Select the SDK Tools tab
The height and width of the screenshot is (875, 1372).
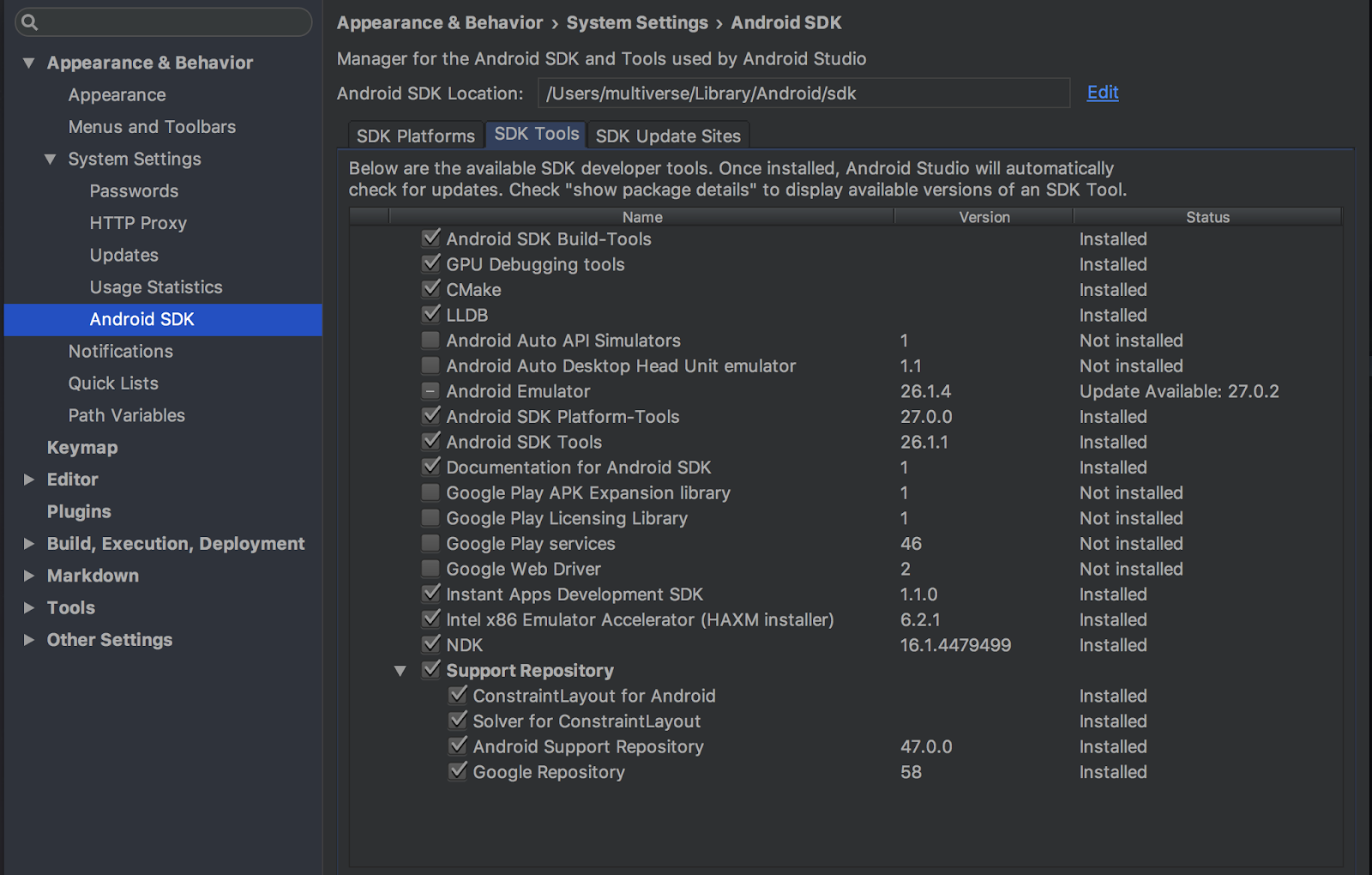[x=537, y=134]
